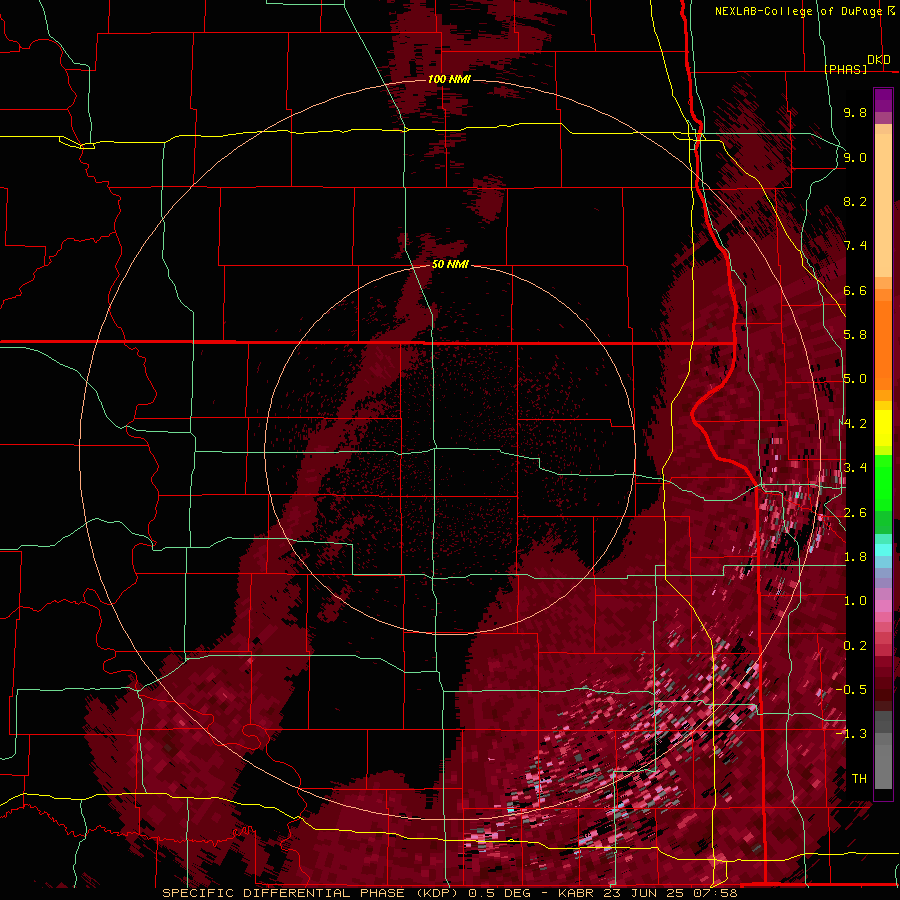Click the DKD label above the color bar
The height and width of the screenshot is (900, 900).
(x=879, y=60)
